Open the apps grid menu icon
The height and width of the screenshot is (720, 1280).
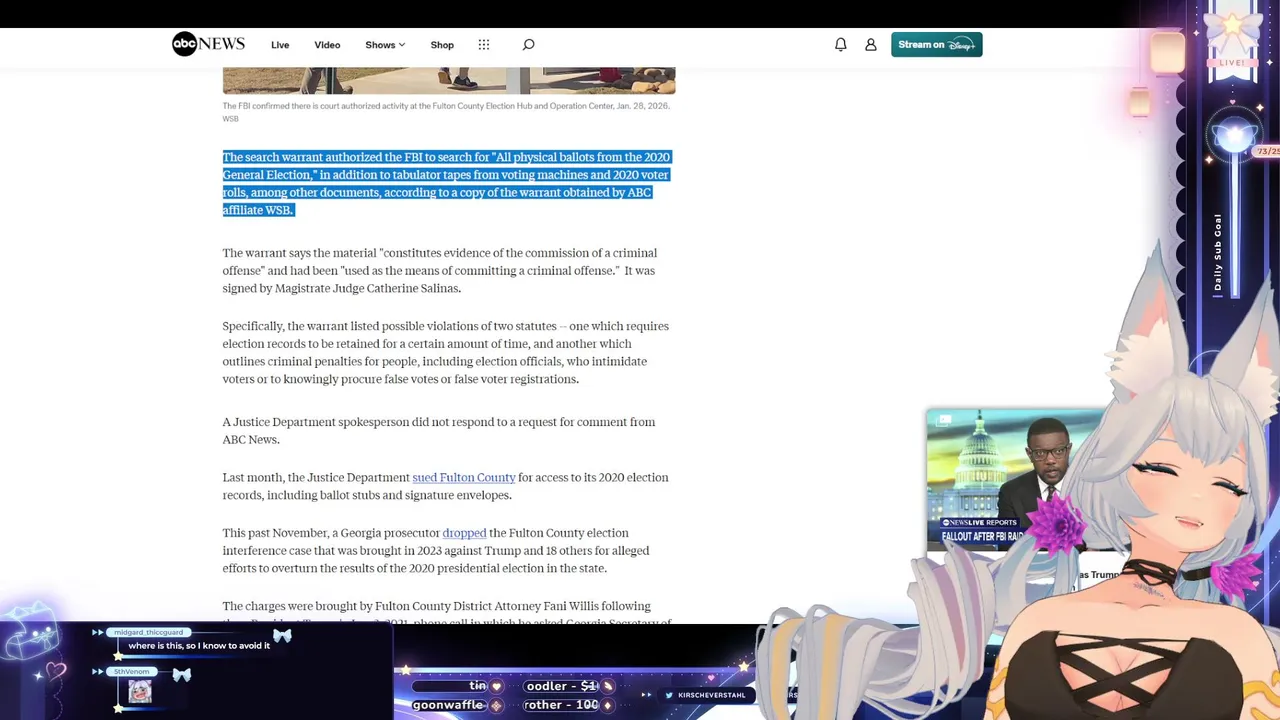(x=484, y=44)
